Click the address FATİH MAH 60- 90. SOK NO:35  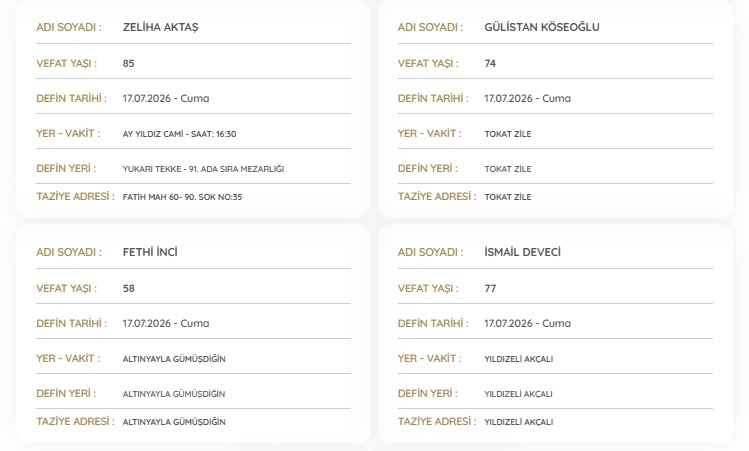[182, 197]
